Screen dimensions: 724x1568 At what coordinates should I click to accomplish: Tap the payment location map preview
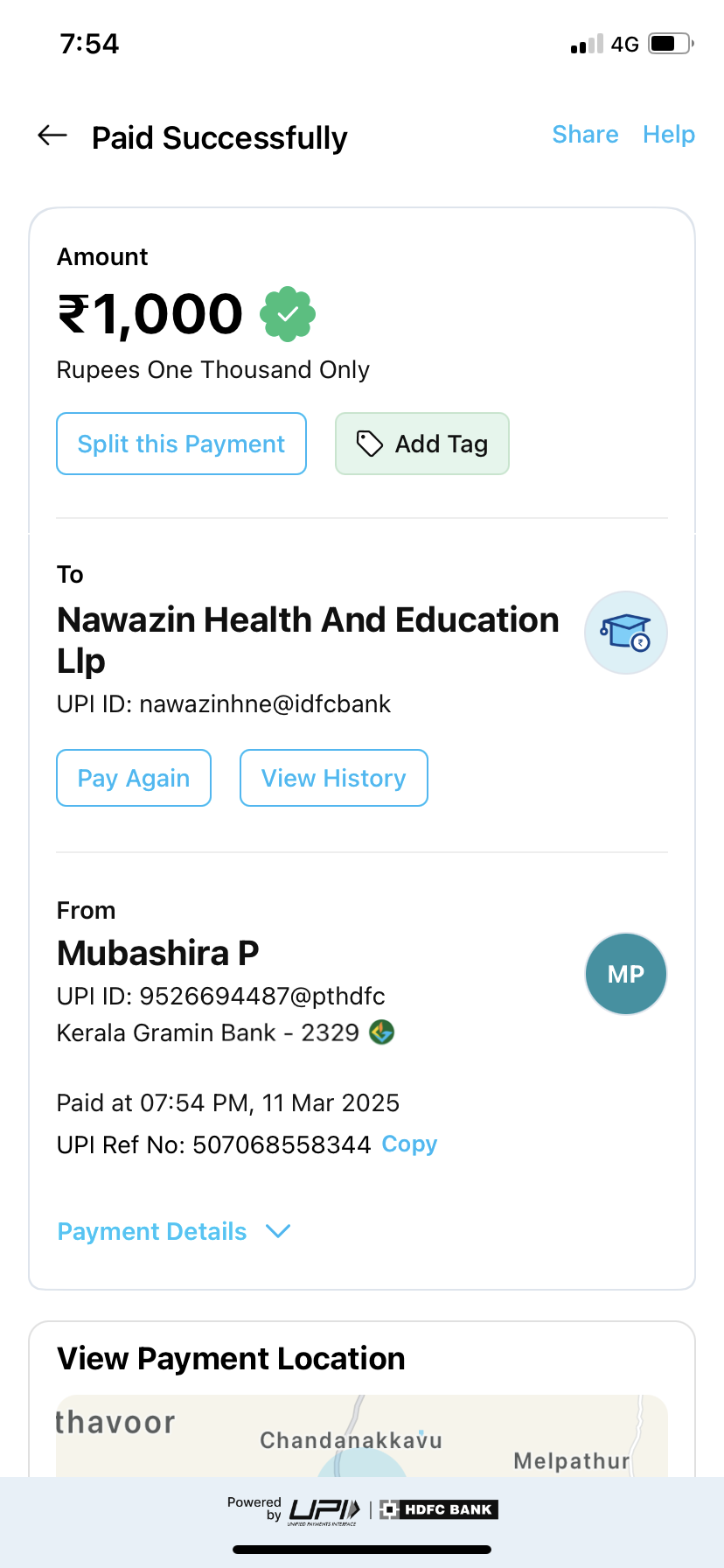click(362, 1435)
